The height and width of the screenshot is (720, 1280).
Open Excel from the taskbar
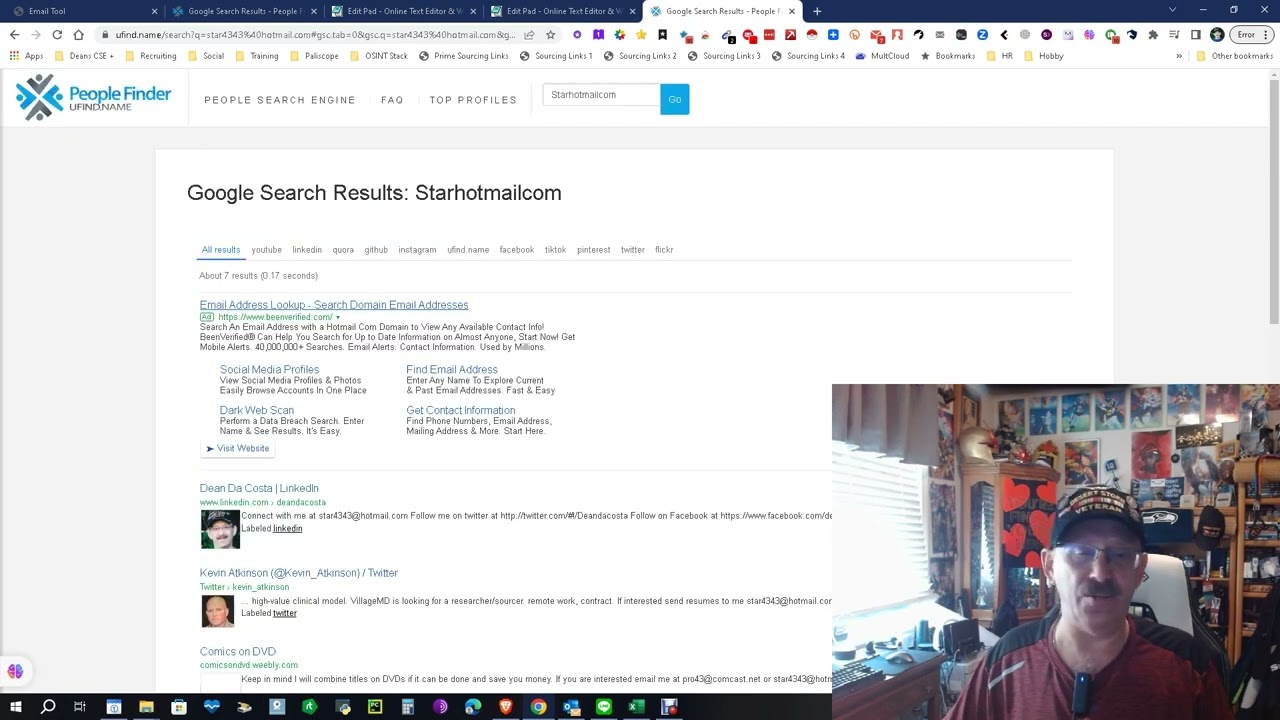[636, 707]
